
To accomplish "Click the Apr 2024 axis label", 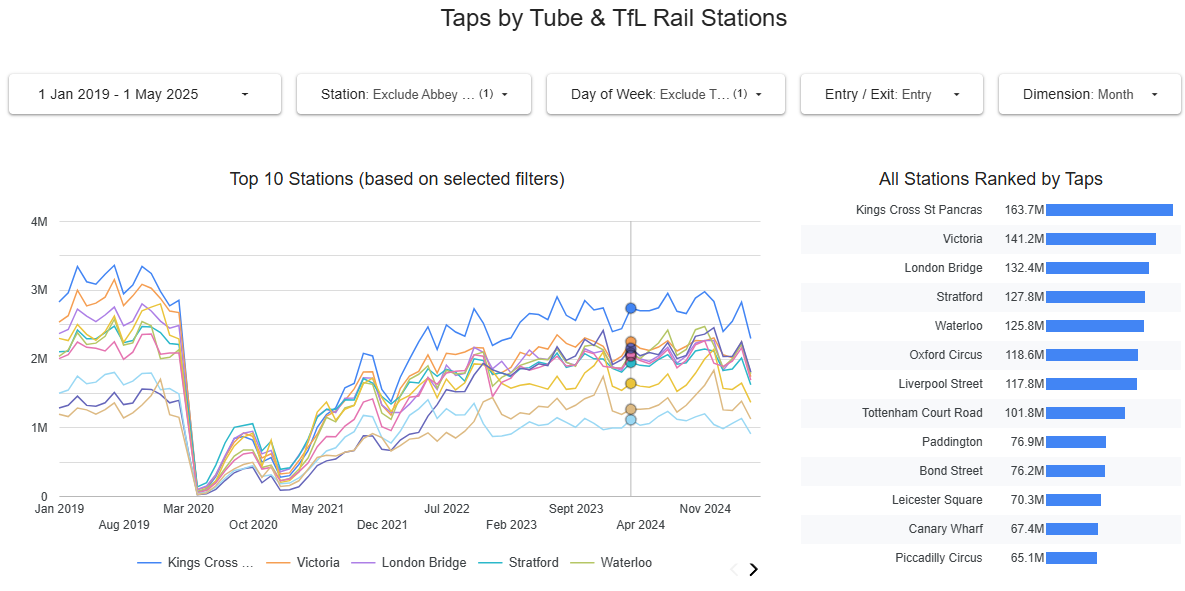I will click(640, 524).
